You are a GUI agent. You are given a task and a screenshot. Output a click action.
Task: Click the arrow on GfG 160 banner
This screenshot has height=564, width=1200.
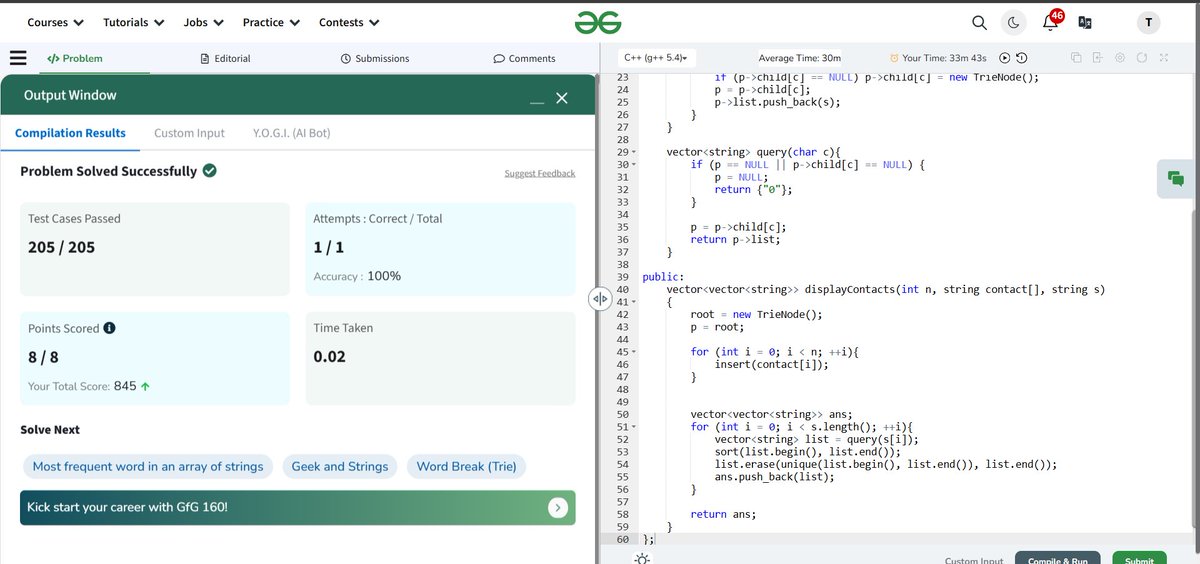(558, 508)
